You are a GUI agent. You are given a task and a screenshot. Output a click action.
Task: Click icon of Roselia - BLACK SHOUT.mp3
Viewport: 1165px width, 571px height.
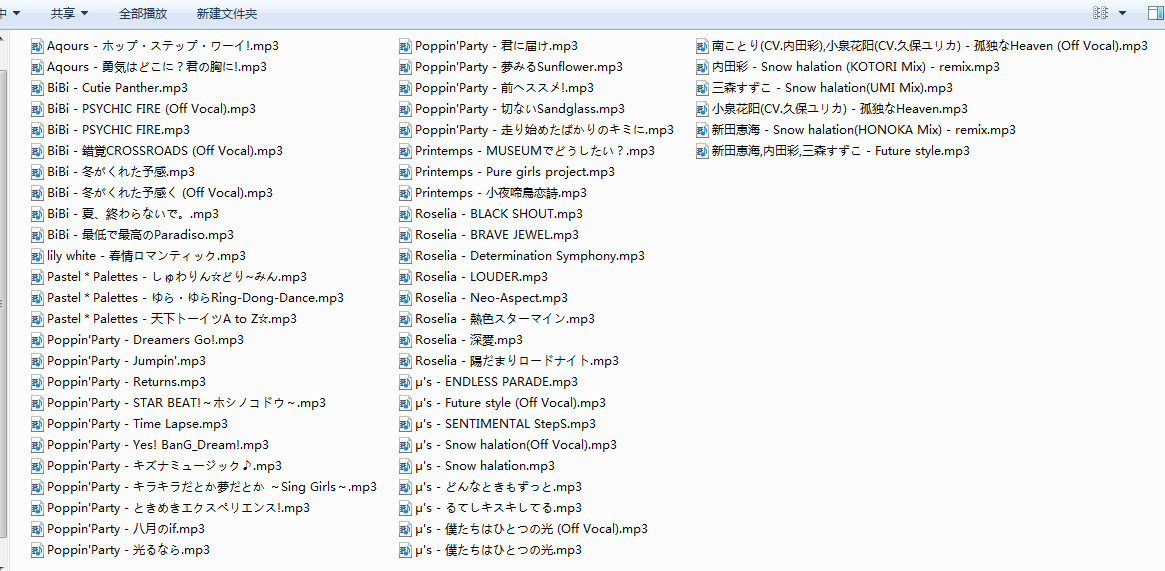pos(406,214)
